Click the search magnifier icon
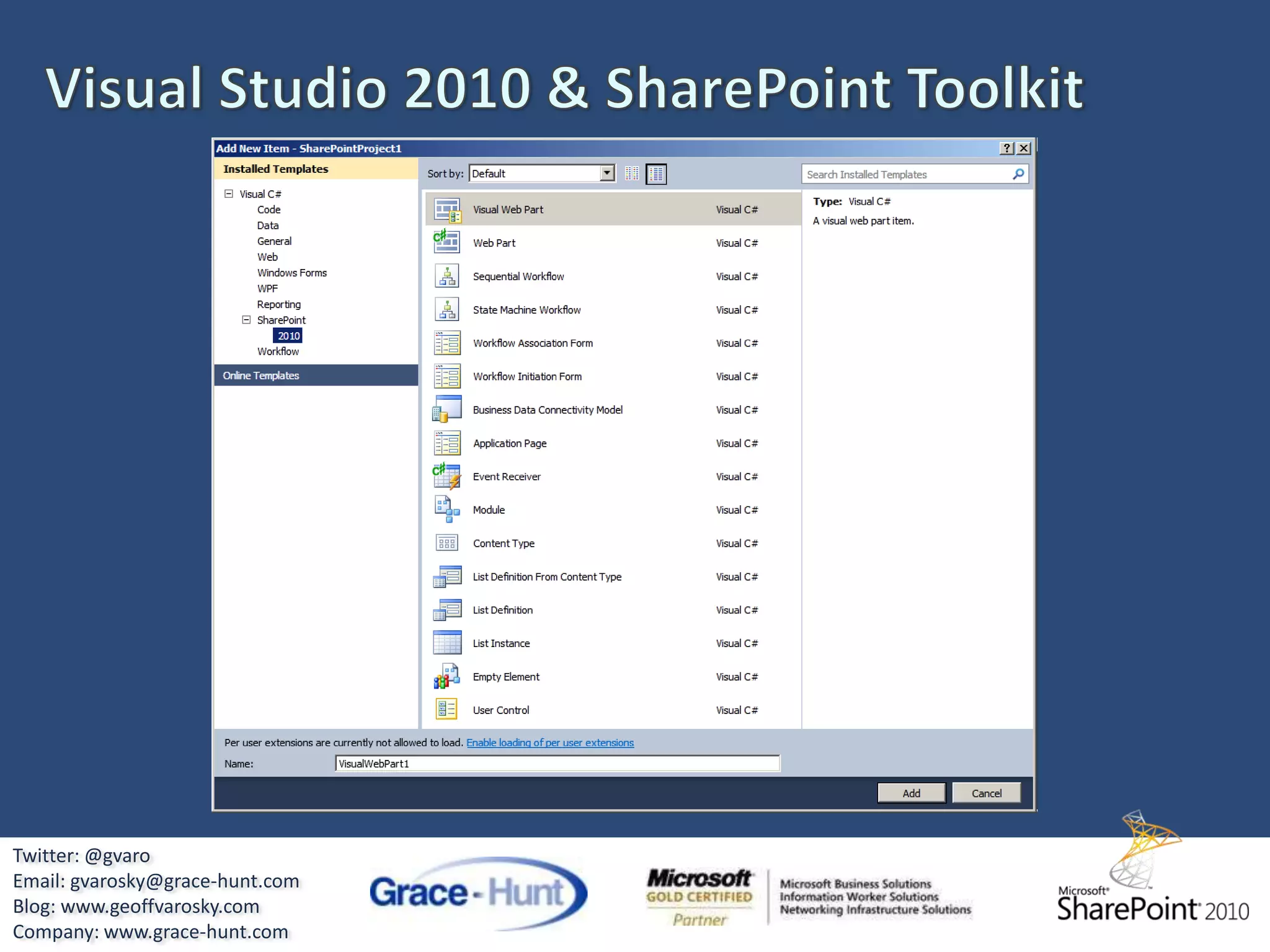 tap(1018, 174)
